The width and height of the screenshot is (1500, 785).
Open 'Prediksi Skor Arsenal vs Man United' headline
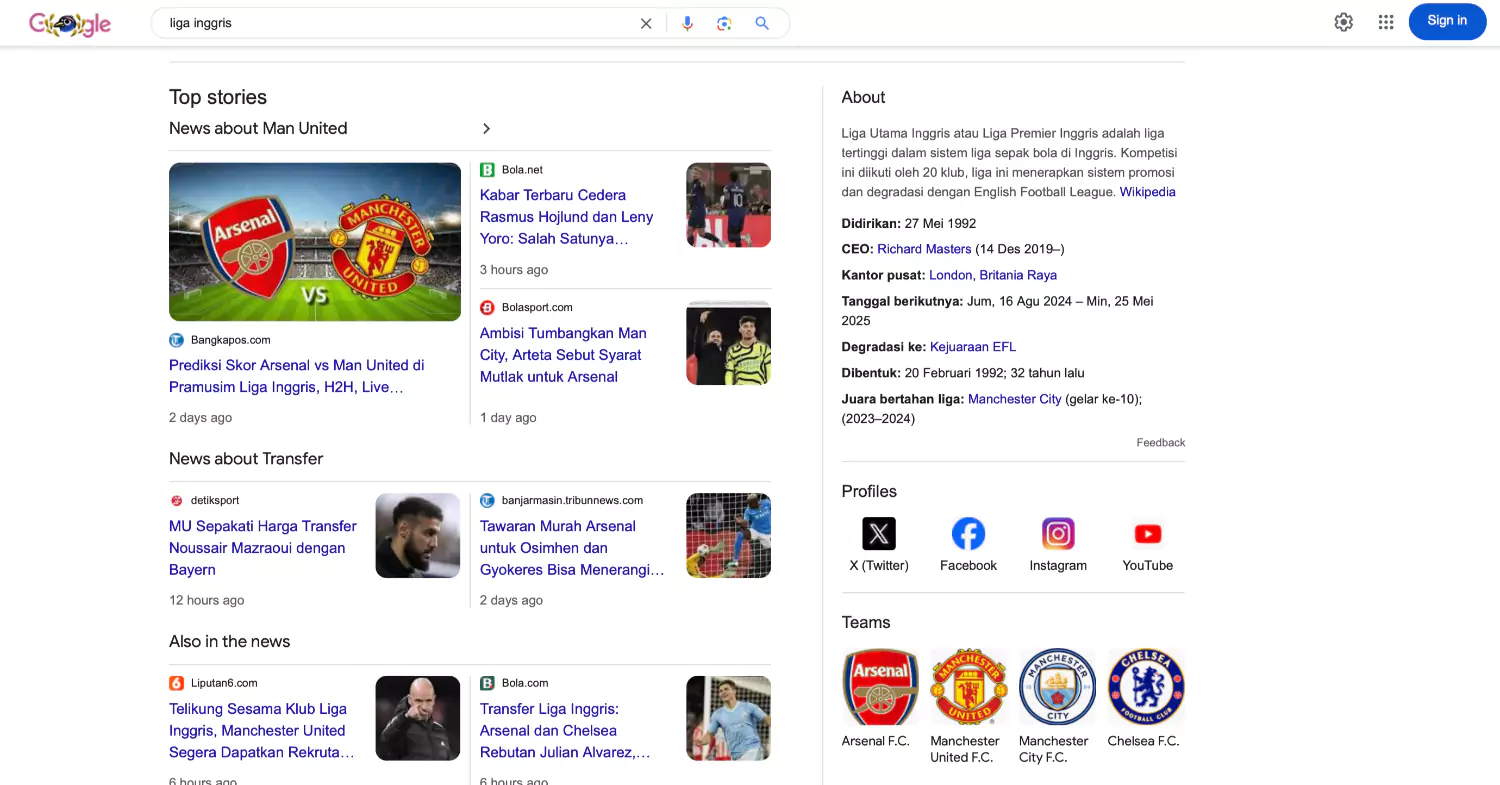(x=297, y=376)
